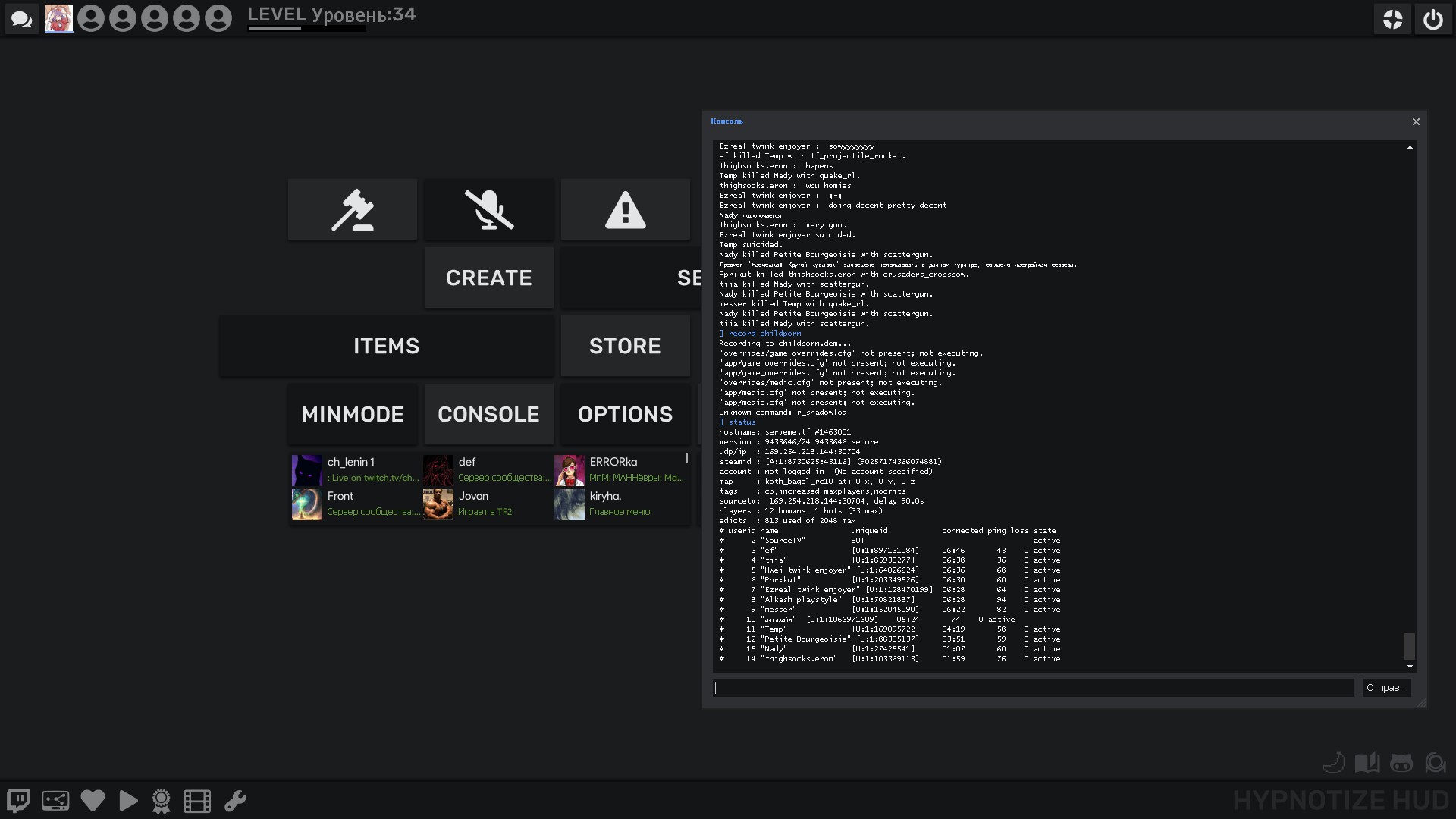
Task: Click the GameBanana banana icon
Action: (1334, 762)
